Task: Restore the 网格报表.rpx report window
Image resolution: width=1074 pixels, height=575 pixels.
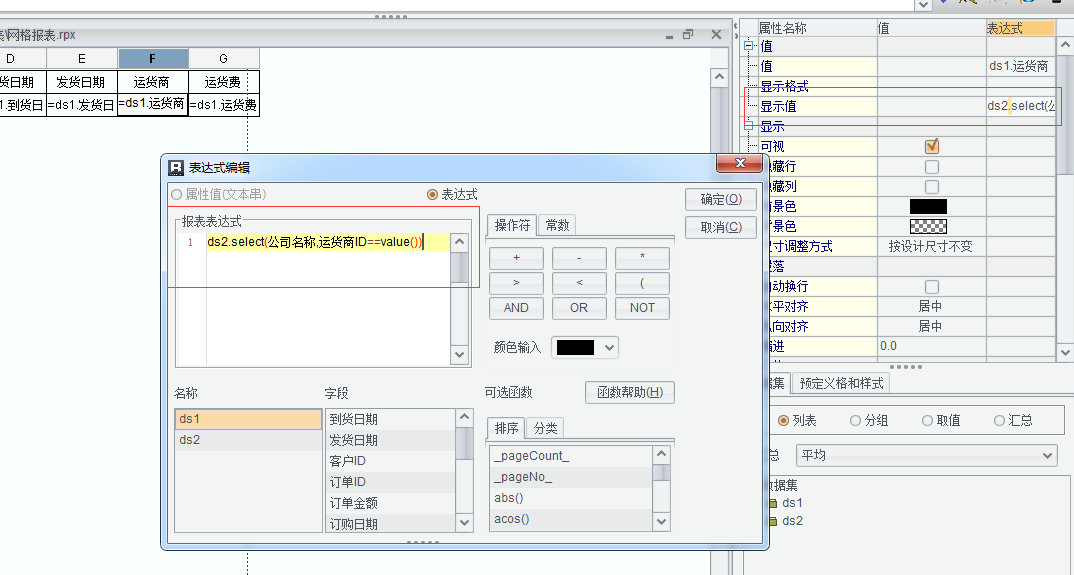Action: 688,34
